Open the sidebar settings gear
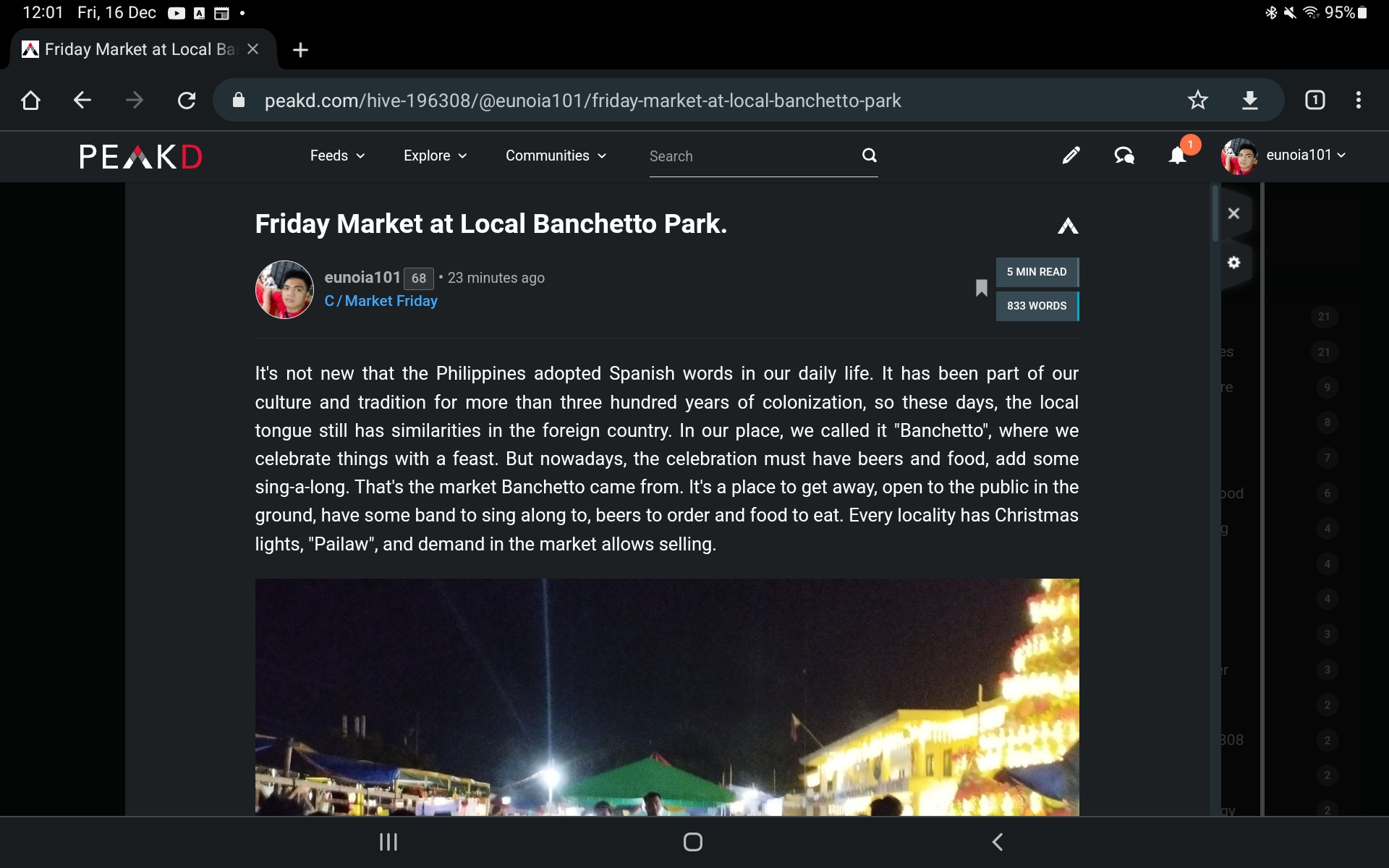Viewport: 1389px width, 868px height. tap(1234, 263)
